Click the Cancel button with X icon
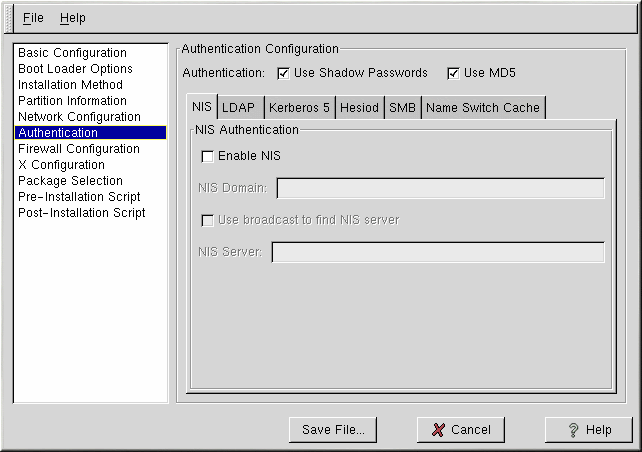Screen dimensions: 642x452 pos(460,430)
